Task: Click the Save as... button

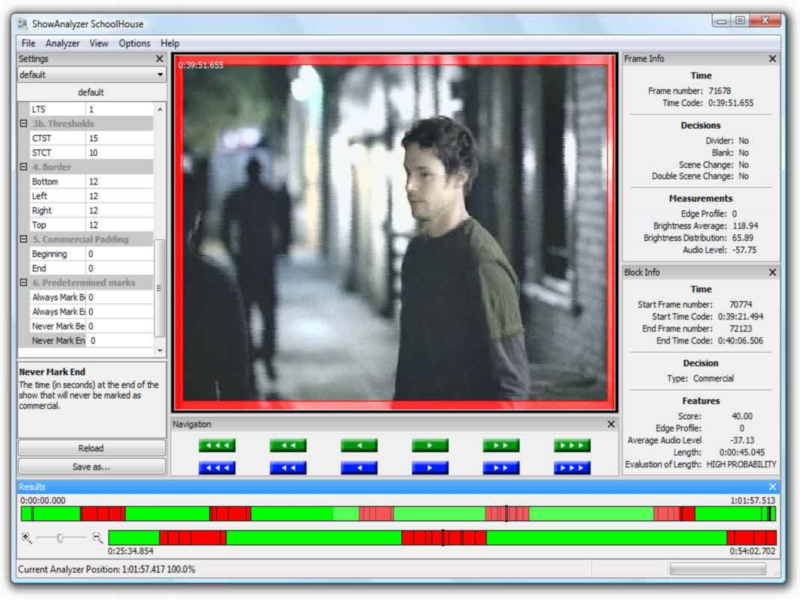Action: (x=91, y=467)
